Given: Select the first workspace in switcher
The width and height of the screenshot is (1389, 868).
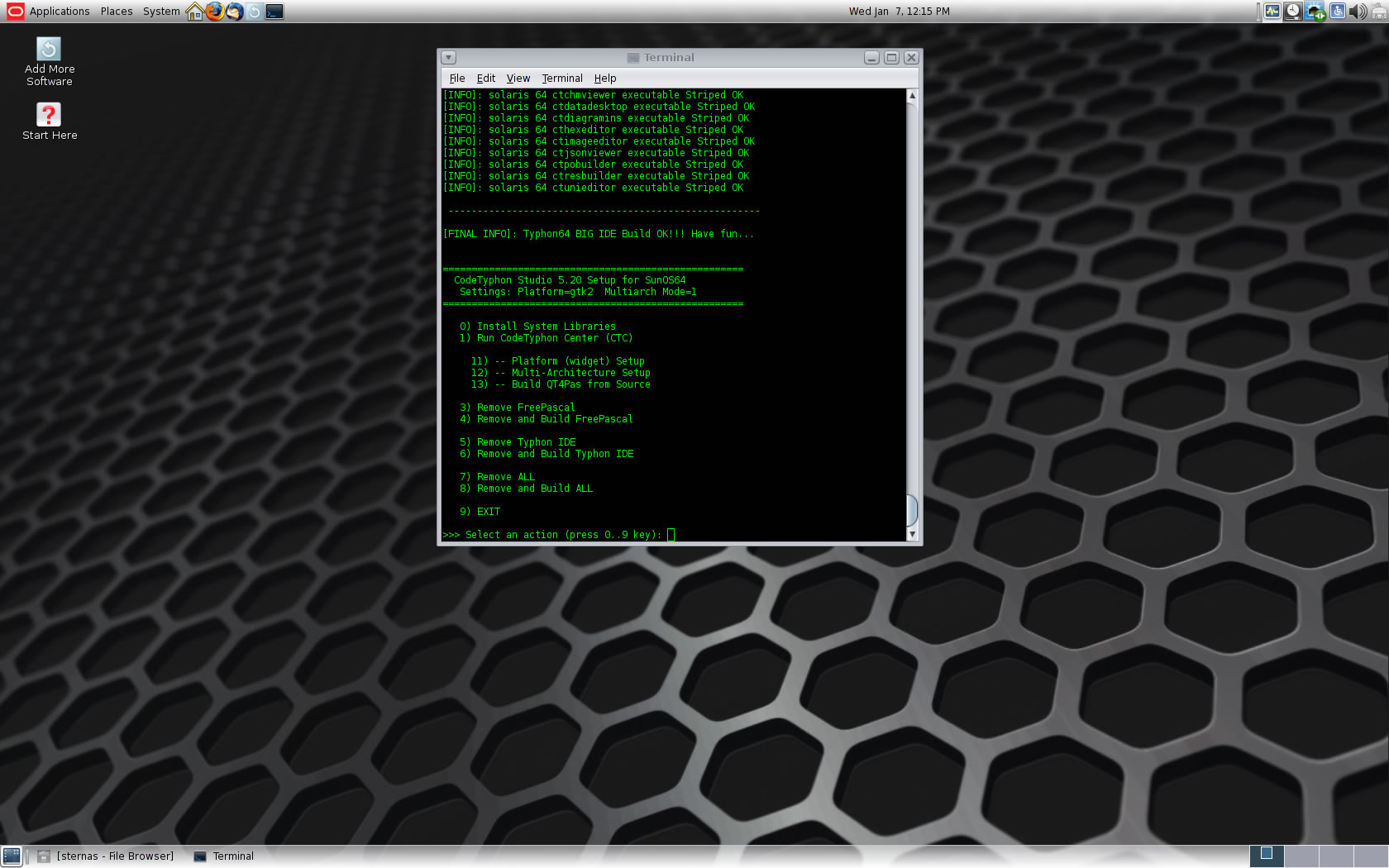Looking at the screenshot, I should tap(1266, 856).
